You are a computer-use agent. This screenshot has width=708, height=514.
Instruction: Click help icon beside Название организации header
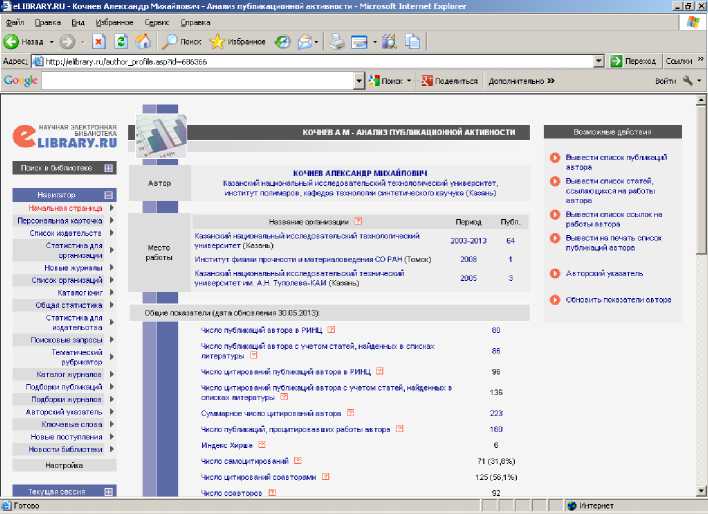[x=359, y=221]
